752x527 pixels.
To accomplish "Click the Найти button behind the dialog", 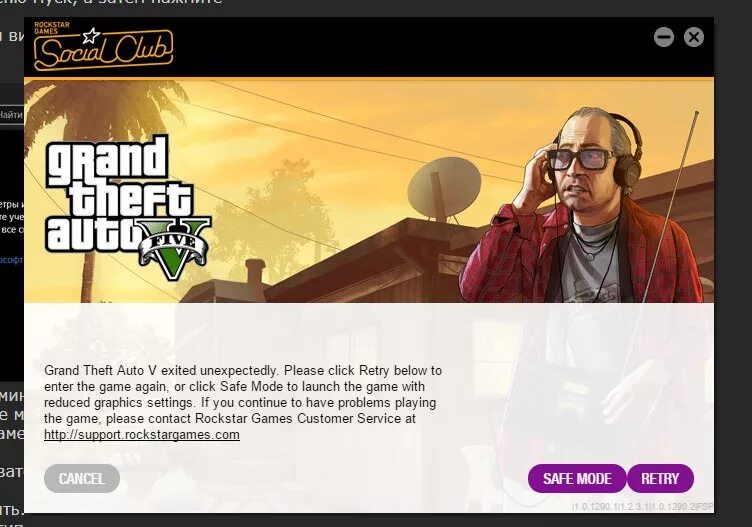I will pos(12,115).
